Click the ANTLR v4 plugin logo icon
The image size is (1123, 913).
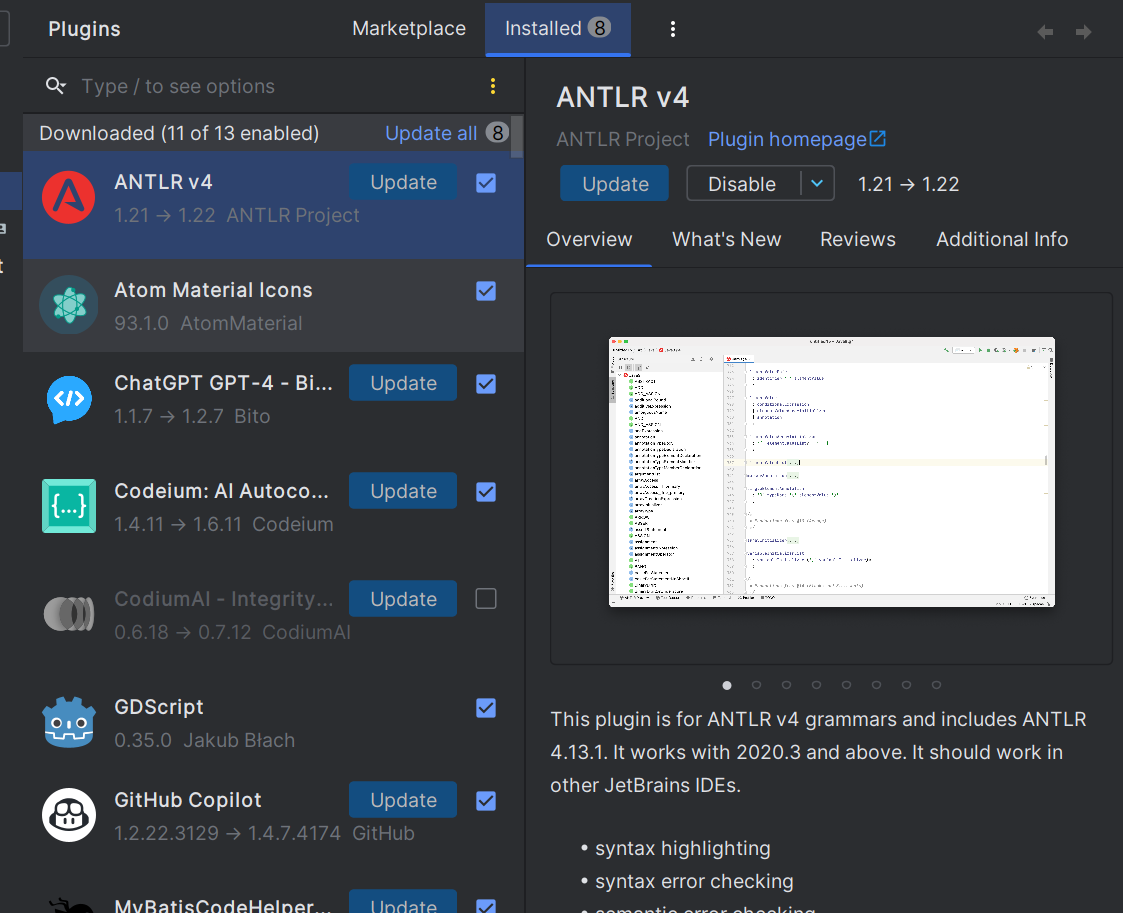(x=69, y=198)
